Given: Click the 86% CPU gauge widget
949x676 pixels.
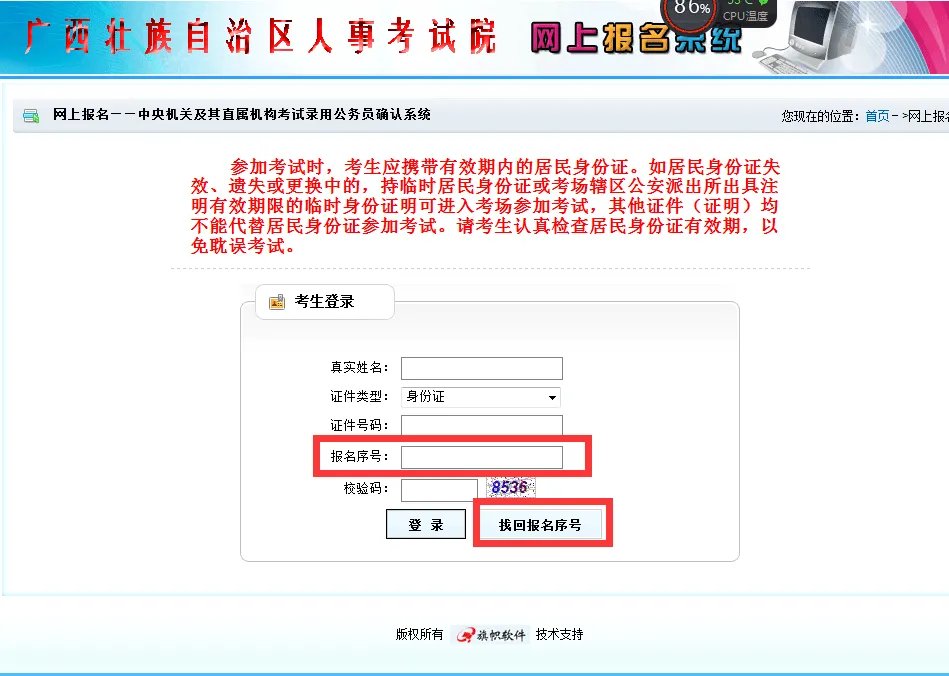Looking at the screenshot, I should (x=692, y=10).
